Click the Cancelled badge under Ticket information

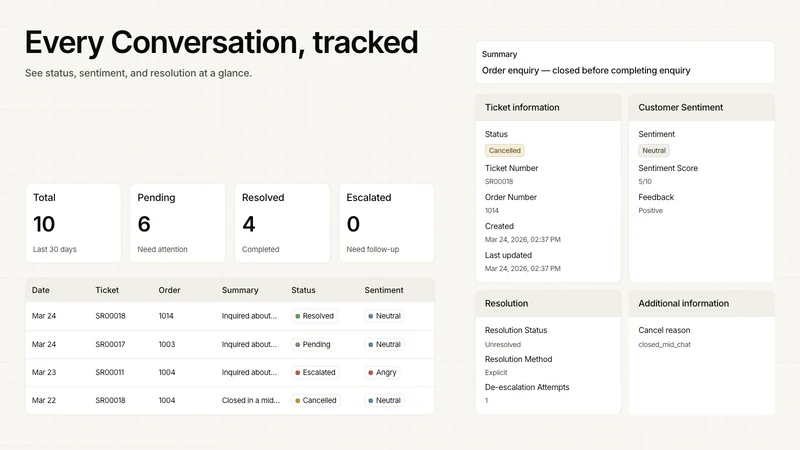[505, 151]
